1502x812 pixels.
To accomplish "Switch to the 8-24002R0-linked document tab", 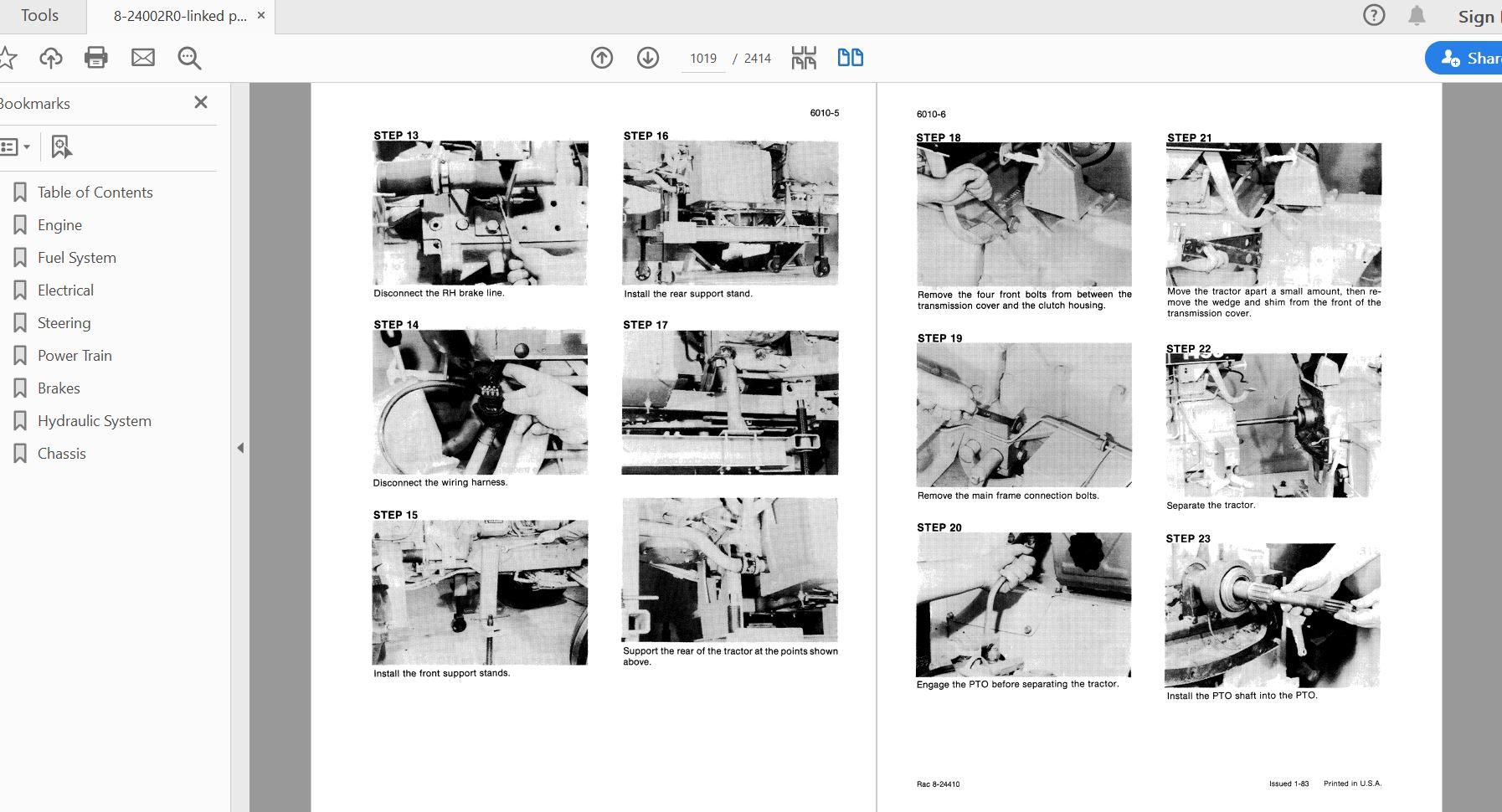I will click(x=180, y=16).
